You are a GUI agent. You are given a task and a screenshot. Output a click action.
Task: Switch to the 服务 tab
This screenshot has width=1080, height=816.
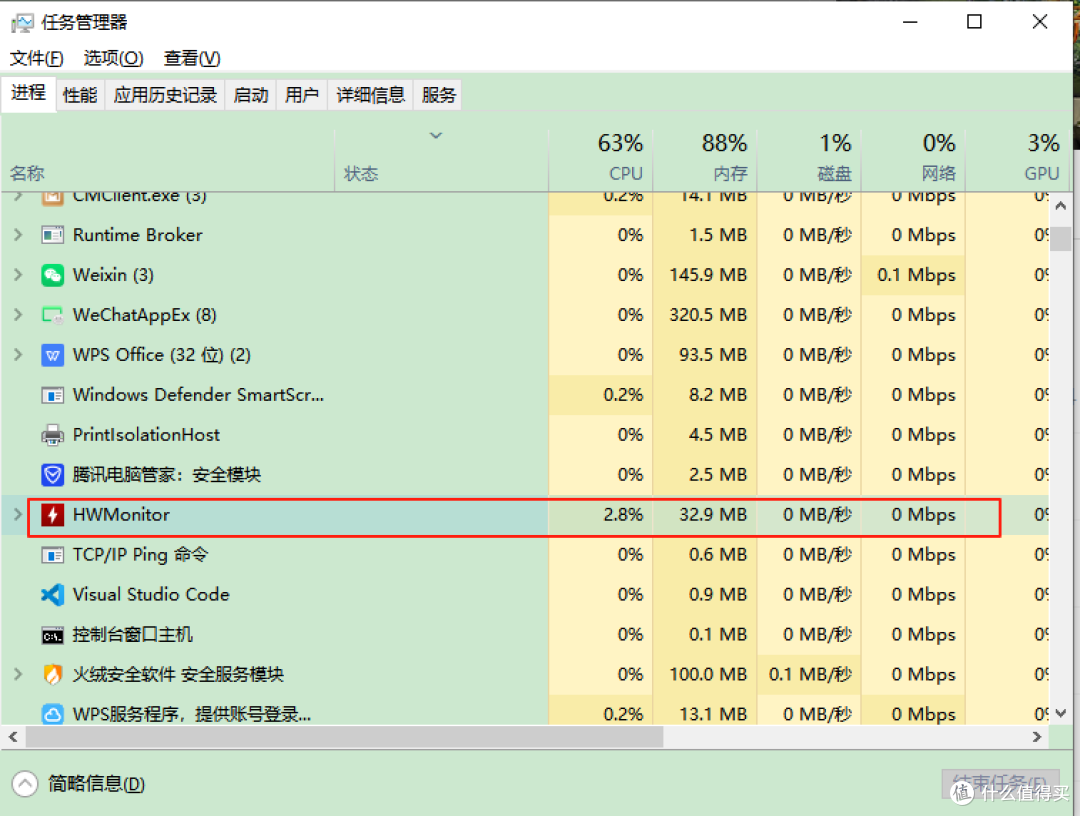pos(439,95)
